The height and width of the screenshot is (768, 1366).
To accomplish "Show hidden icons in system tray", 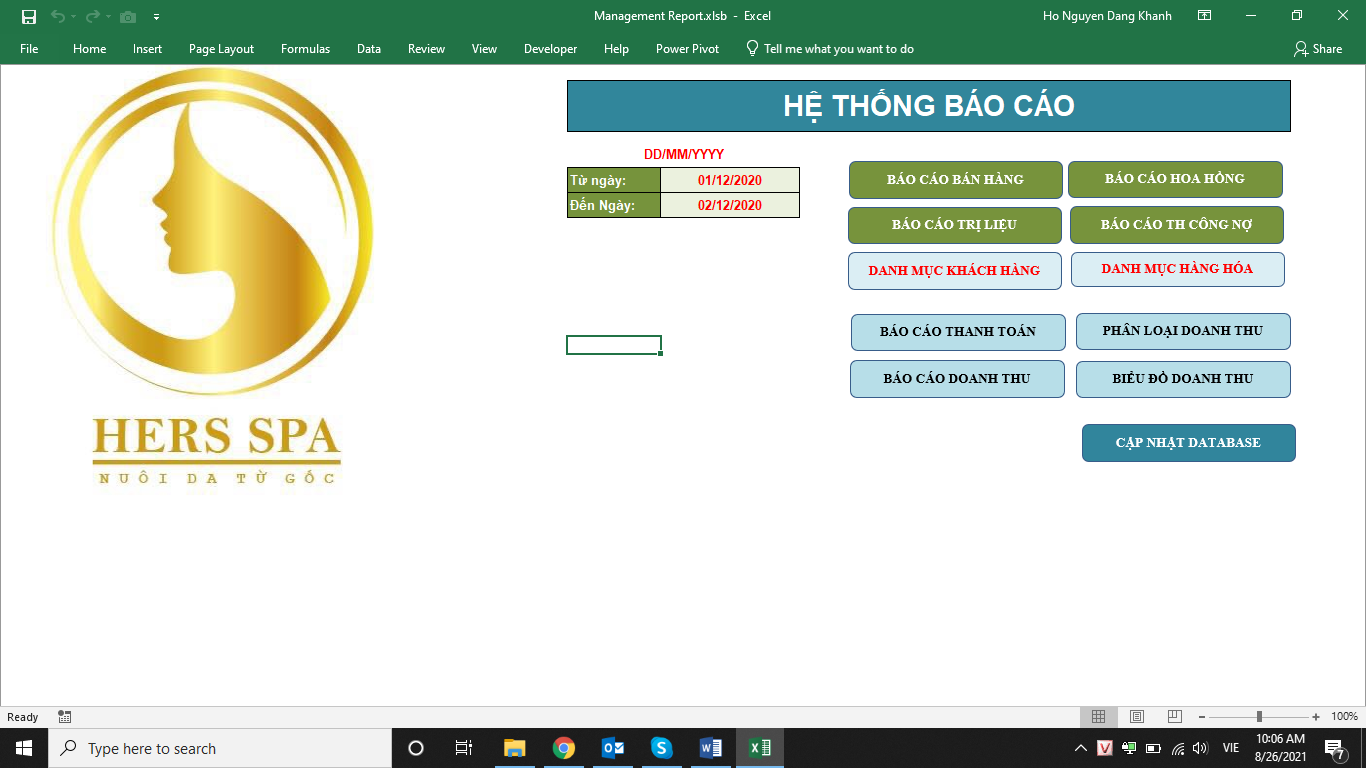I will [x=1081, y=748].
